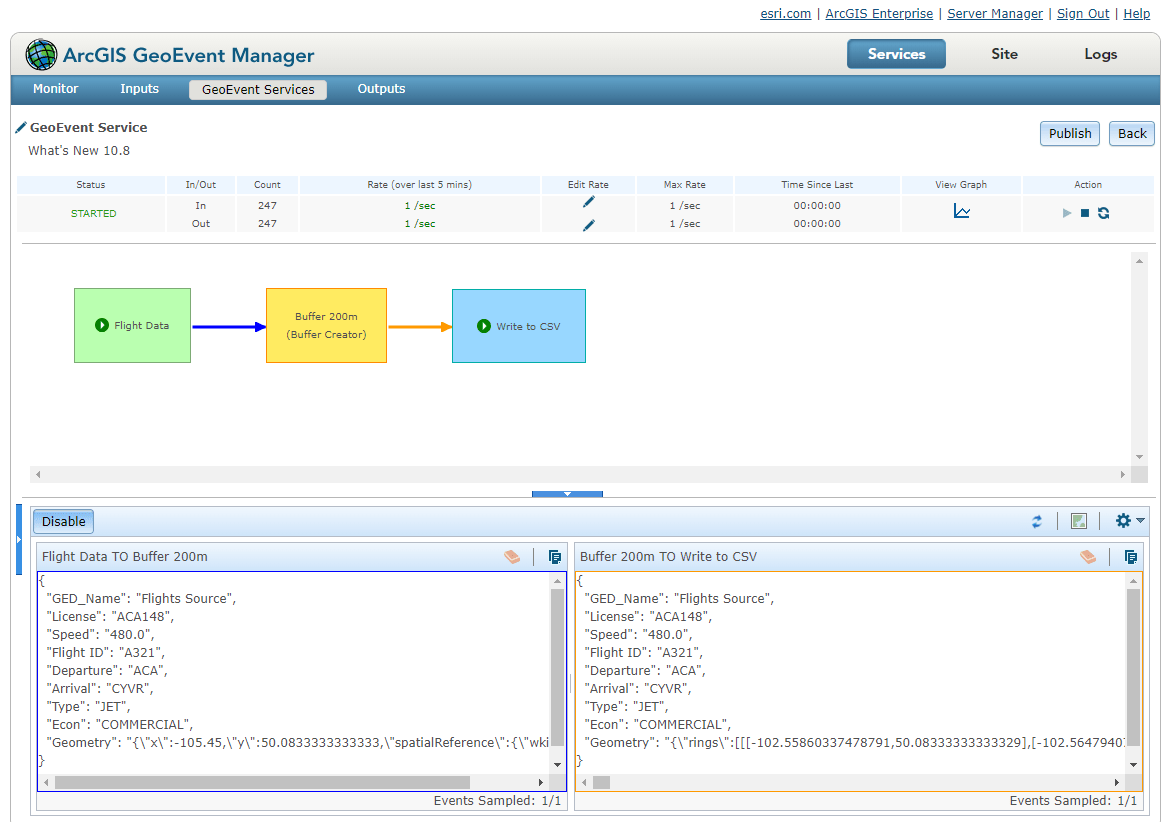Stop the service with the square icon

coord(1085,213)
